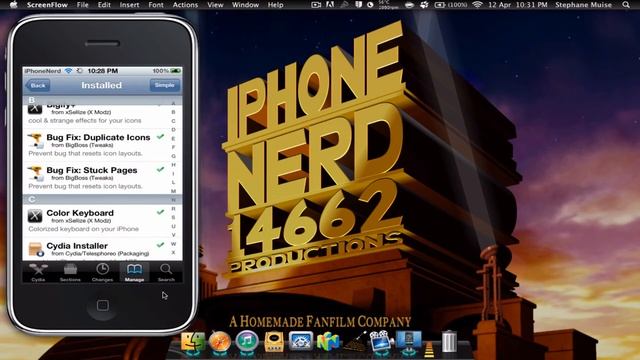This screenshot has width=640, height=360.
Task: Switch to the Sections tab
Action: point(70,273)
